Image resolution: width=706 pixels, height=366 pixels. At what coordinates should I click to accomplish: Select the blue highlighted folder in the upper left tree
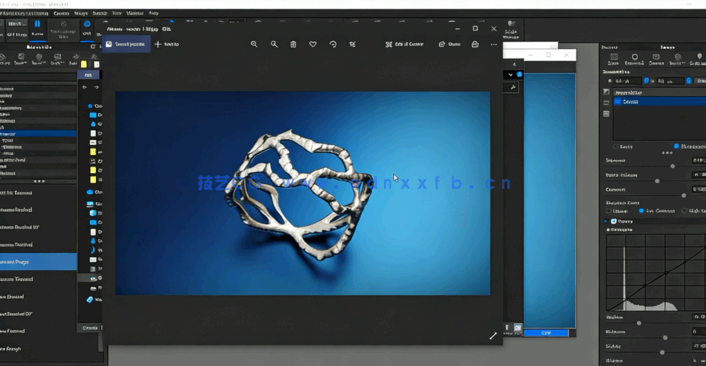tap(38, 134)
